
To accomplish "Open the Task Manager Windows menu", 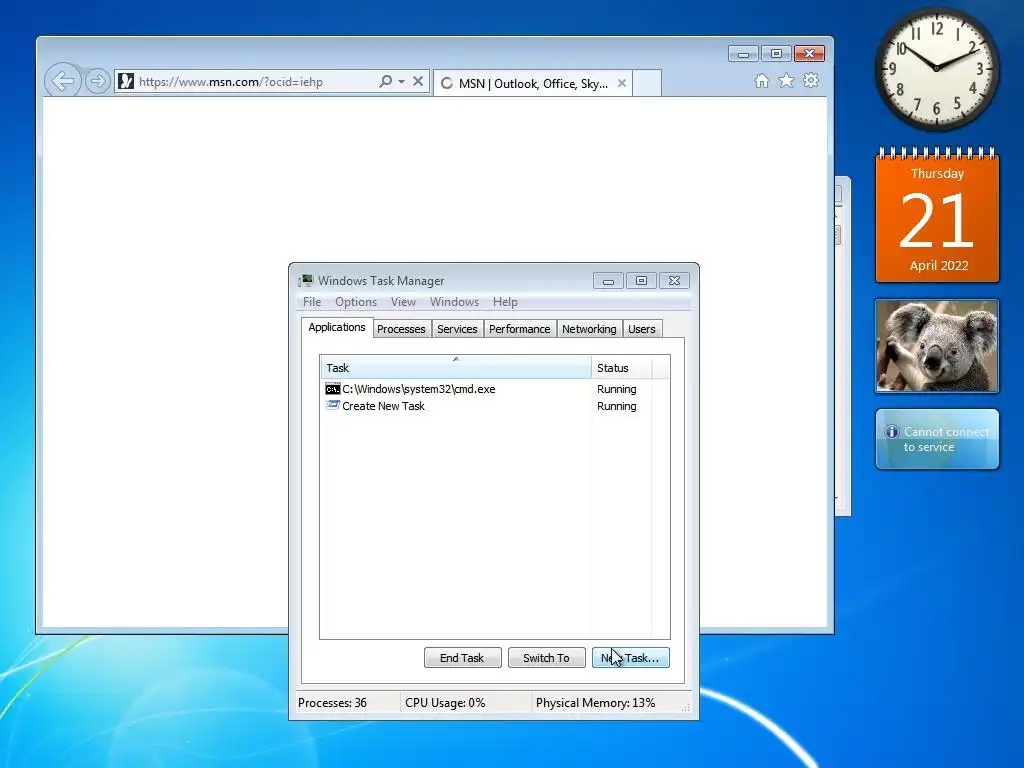I will [x=454, y=302].
